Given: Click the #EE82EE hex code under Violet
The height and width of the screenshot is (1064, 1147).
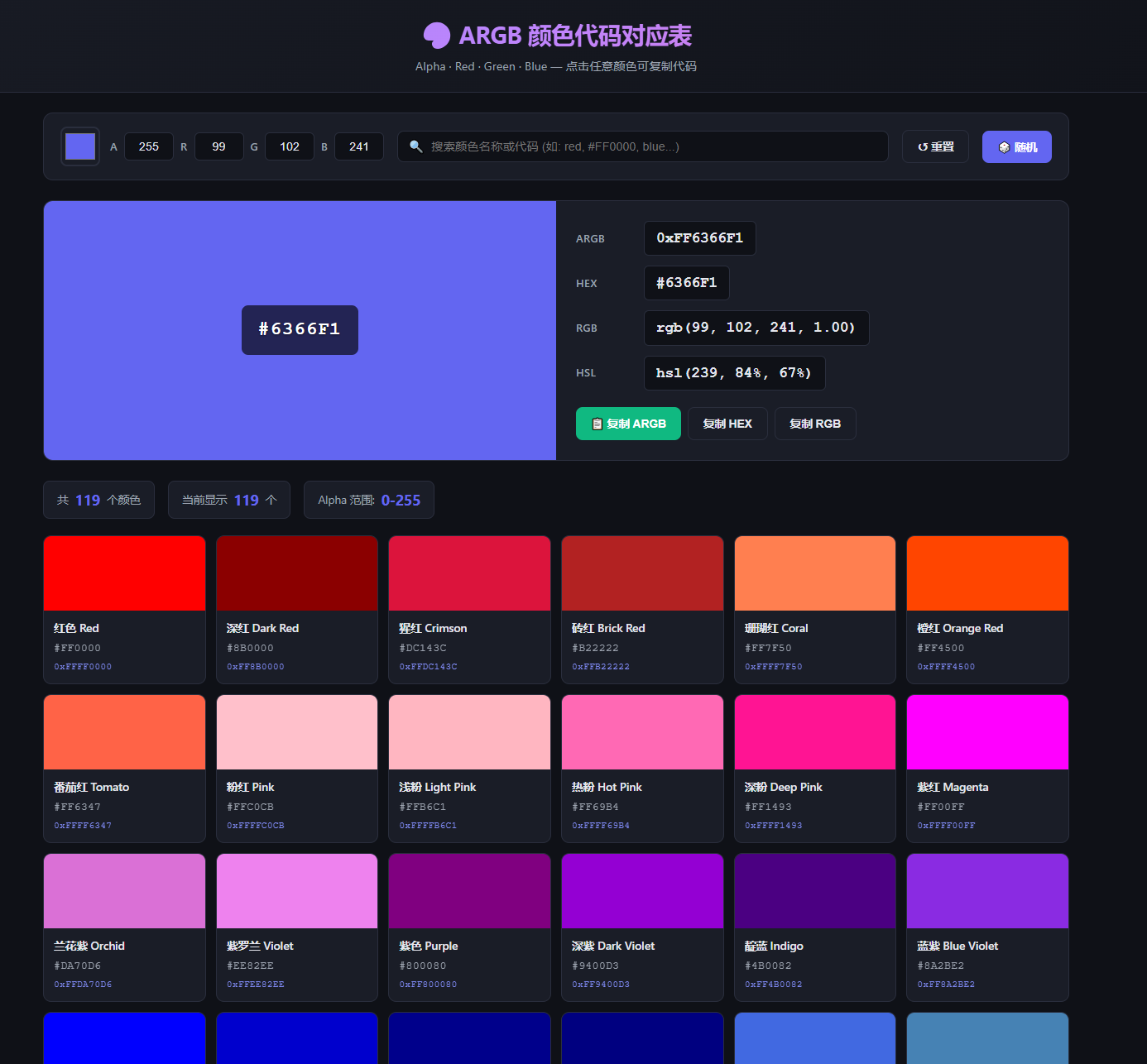Looking at the screenshot, I should [251, 966].
